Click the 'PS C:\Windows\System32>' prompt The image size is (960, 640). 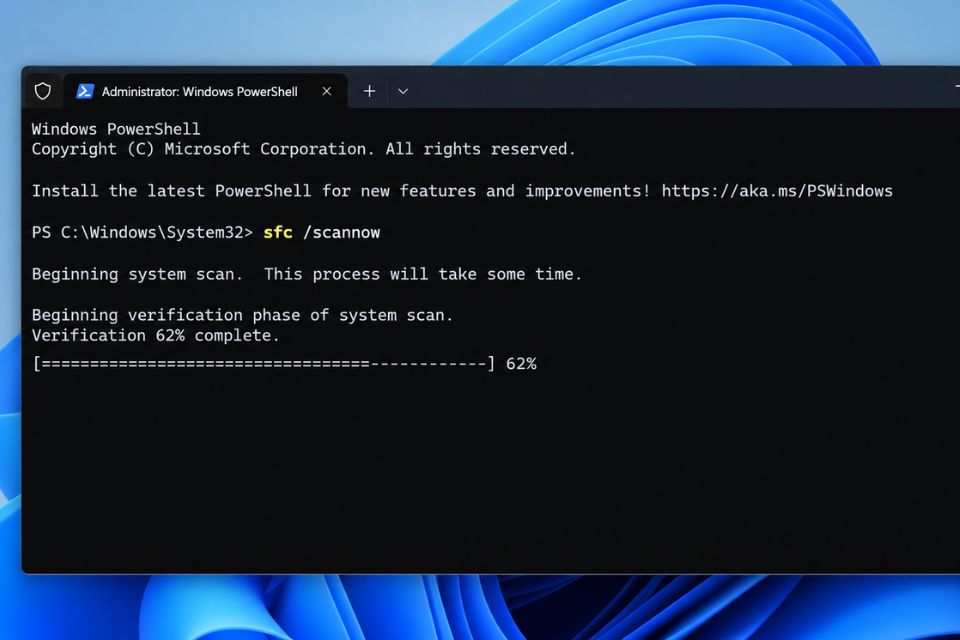point(142,233)
